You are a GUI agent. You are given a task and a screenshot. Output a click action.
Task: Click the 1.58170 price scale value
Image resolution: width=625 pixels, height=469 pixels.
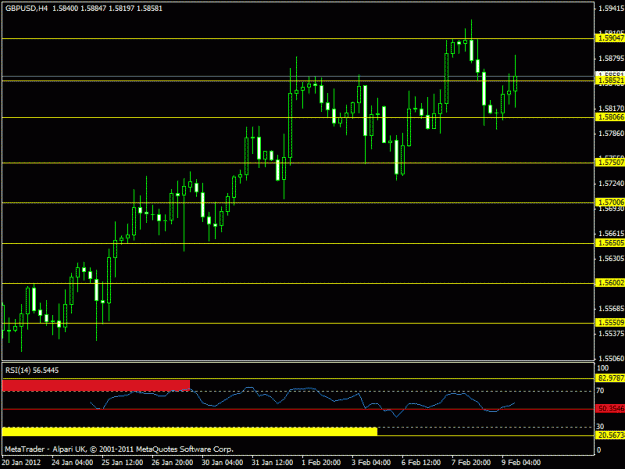611,108
